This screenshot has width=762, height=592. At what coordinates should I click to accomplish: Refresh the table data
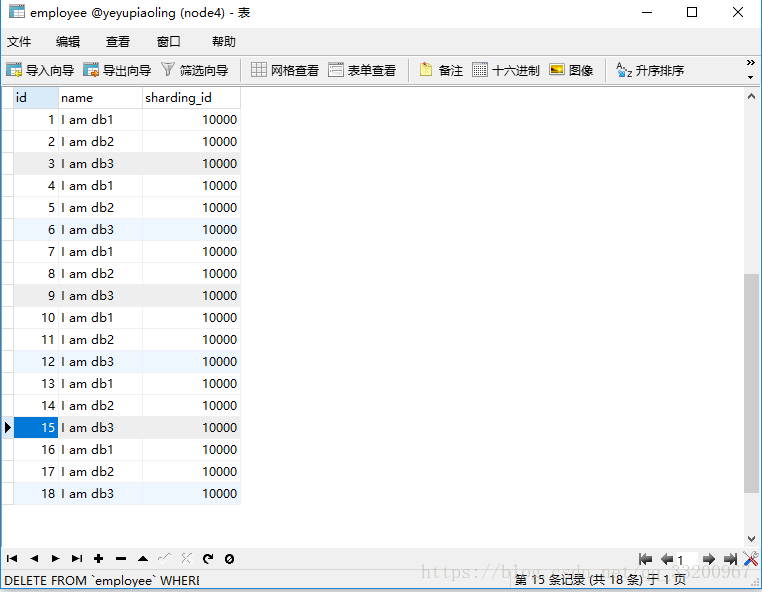[x=208, y=559]
